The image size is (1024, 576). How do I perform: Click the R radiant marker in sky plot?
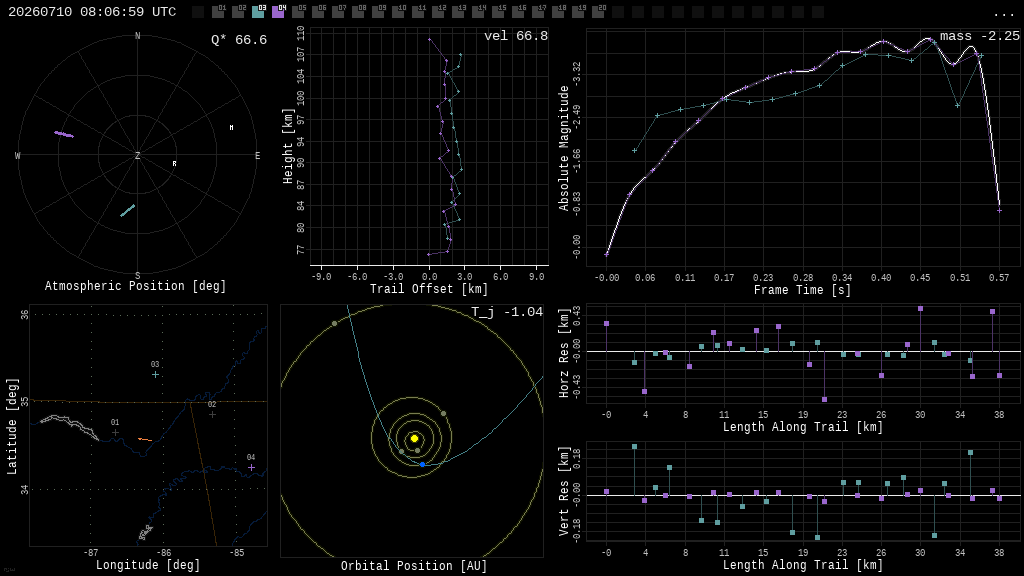click(x=174, y=163)
